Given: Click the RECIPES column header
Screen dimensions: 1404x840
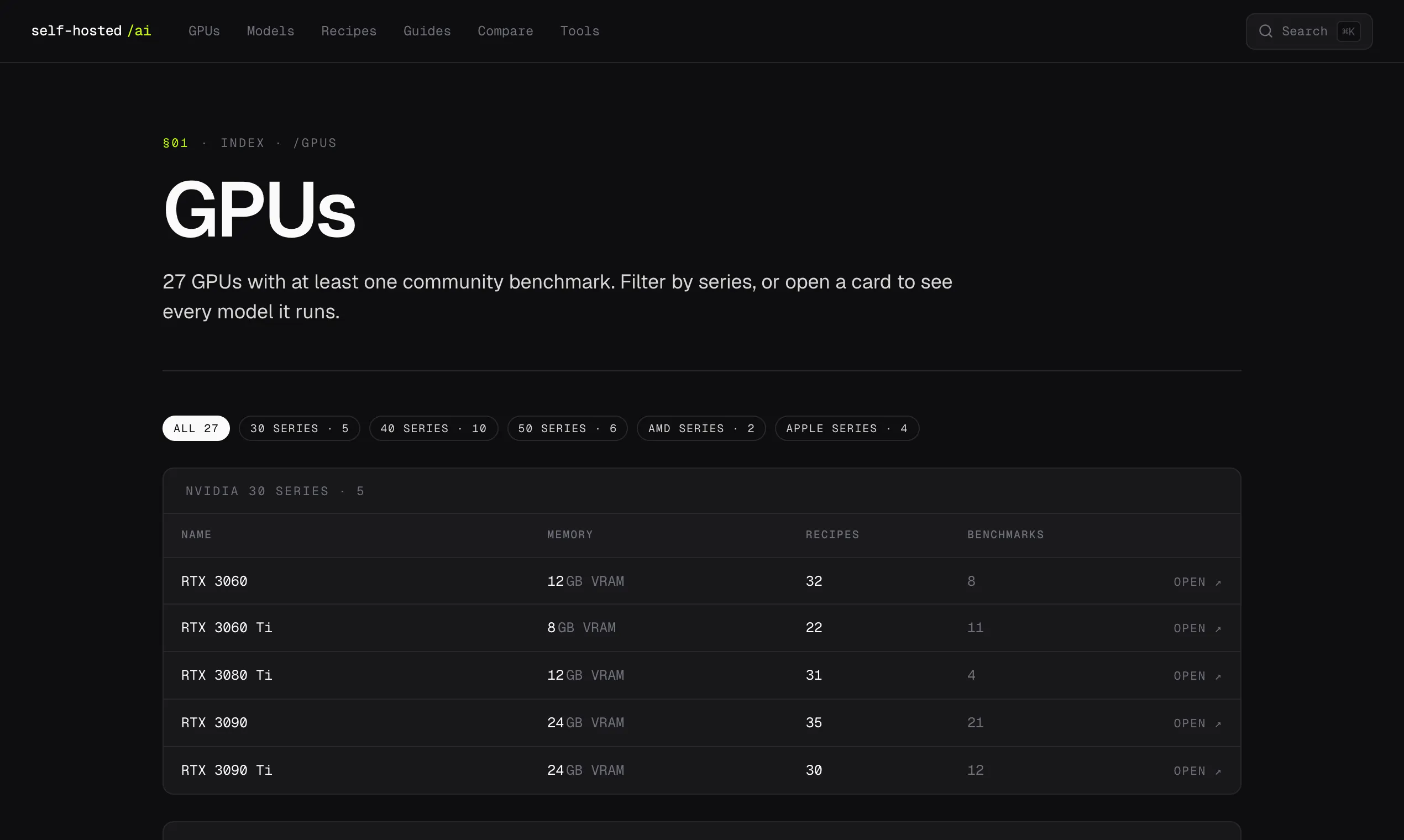Looking at the screenshot, I should pyautogui.click(x=832, y=535).
